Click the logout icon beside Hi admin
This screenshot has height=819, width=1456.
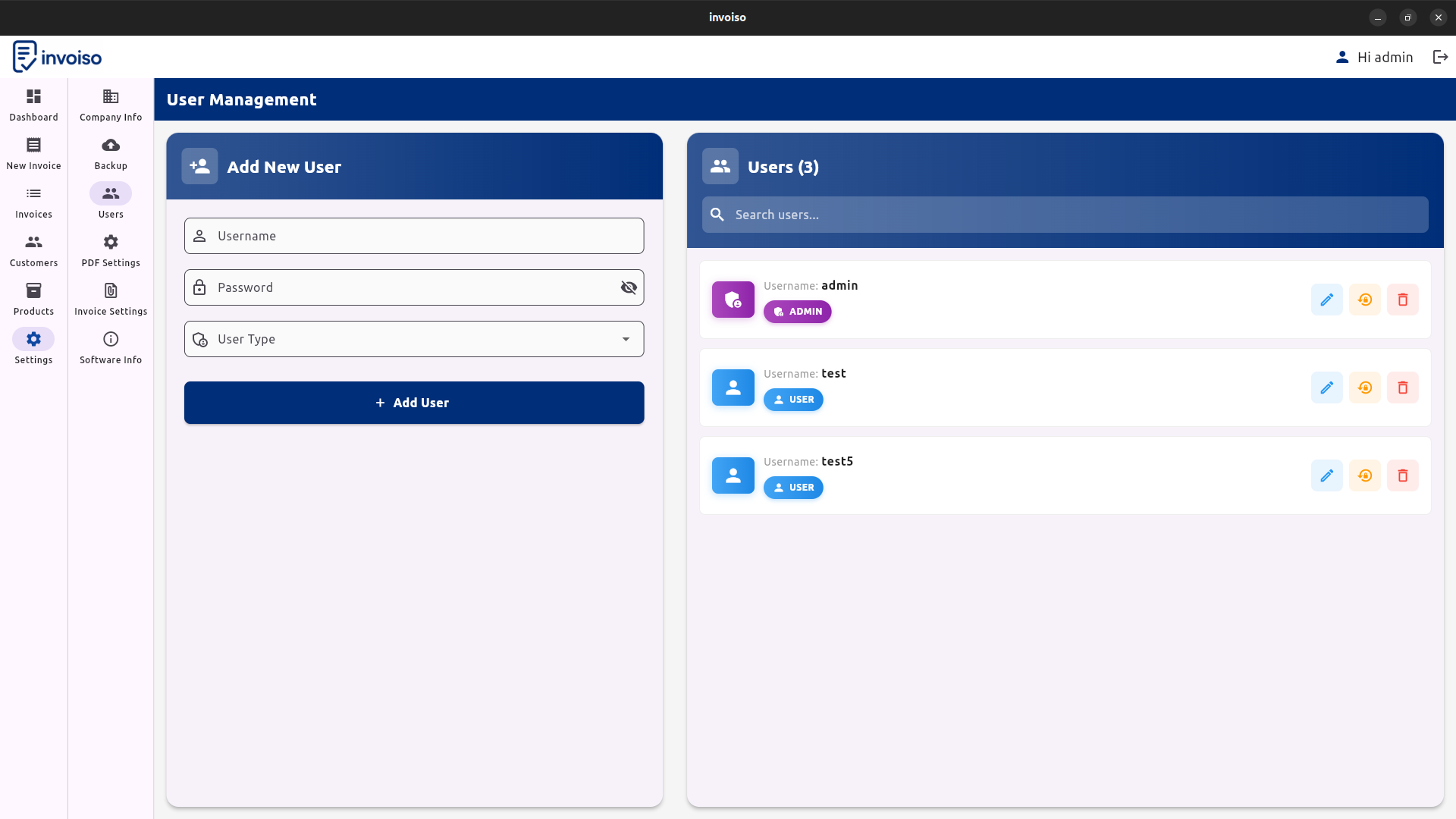point(1440,57)
